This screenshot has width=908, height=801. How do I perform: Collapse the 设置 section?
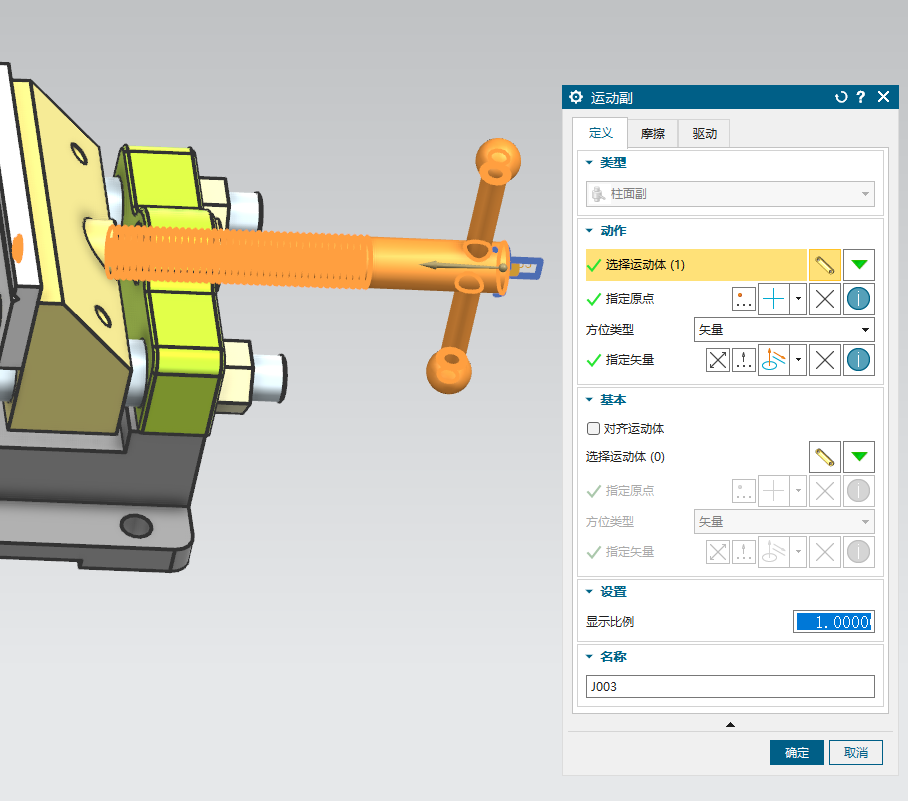click(590, 592)
